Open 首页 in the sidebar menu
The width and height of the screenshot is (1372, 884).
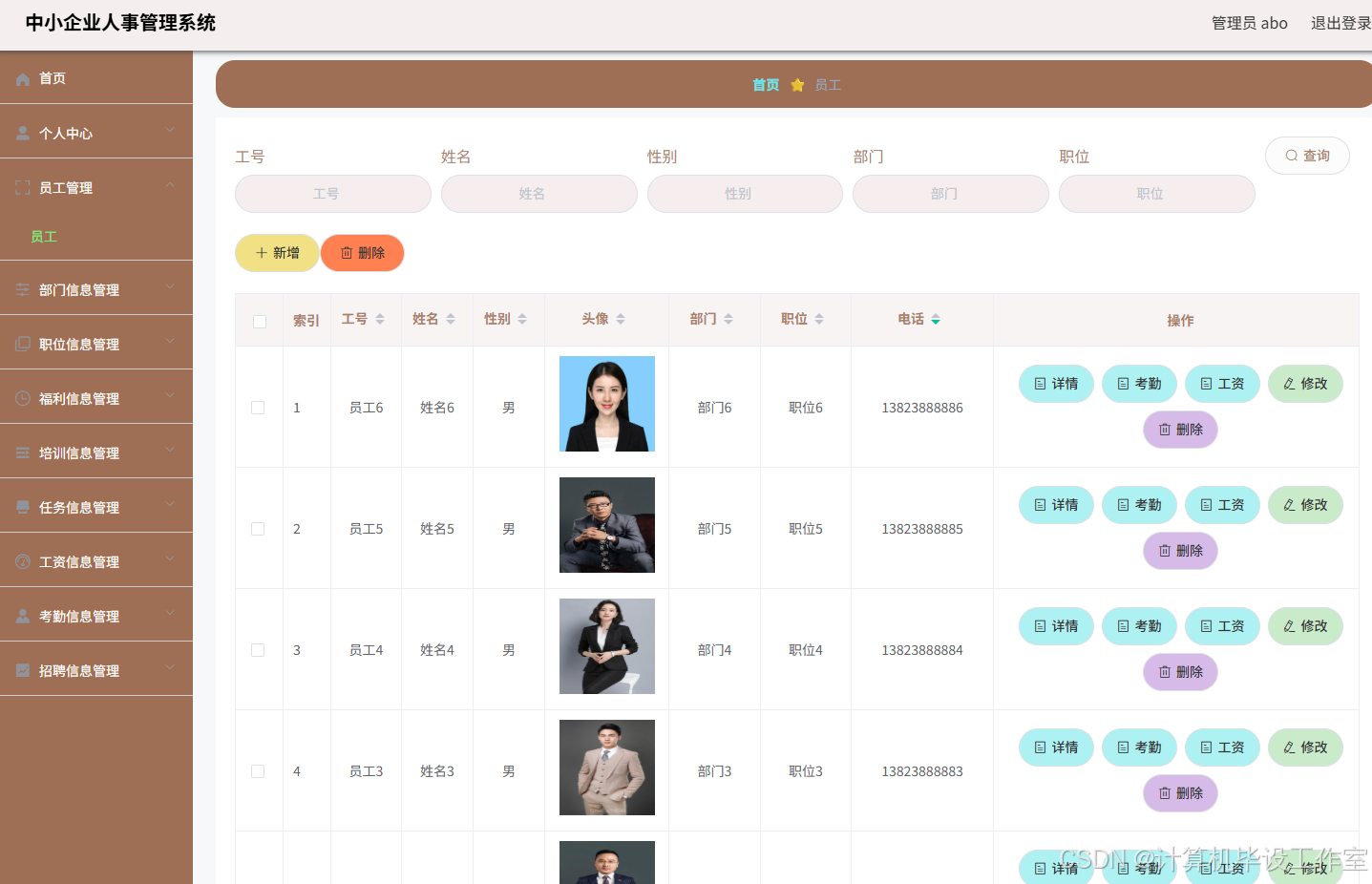pos(96,78)
